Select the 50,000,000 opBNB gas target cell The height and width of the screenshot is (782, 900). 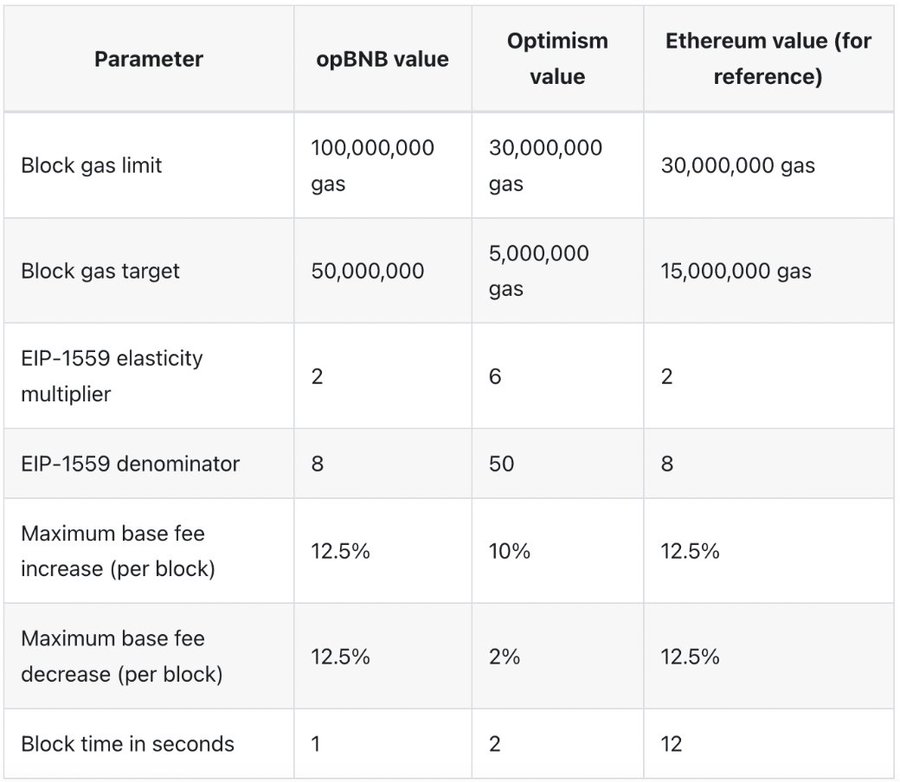[367, 271]
